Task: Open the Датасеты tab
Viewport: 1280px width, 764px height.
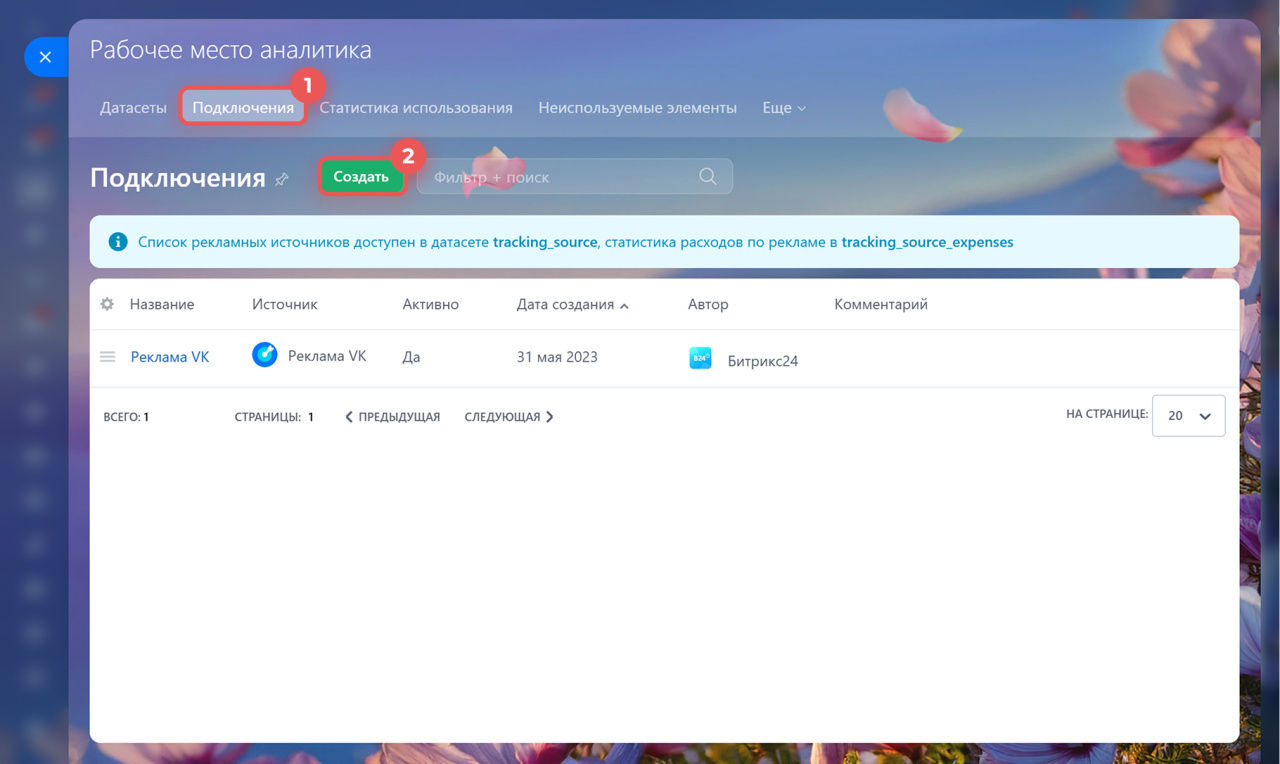Action: tap(133, 107)
